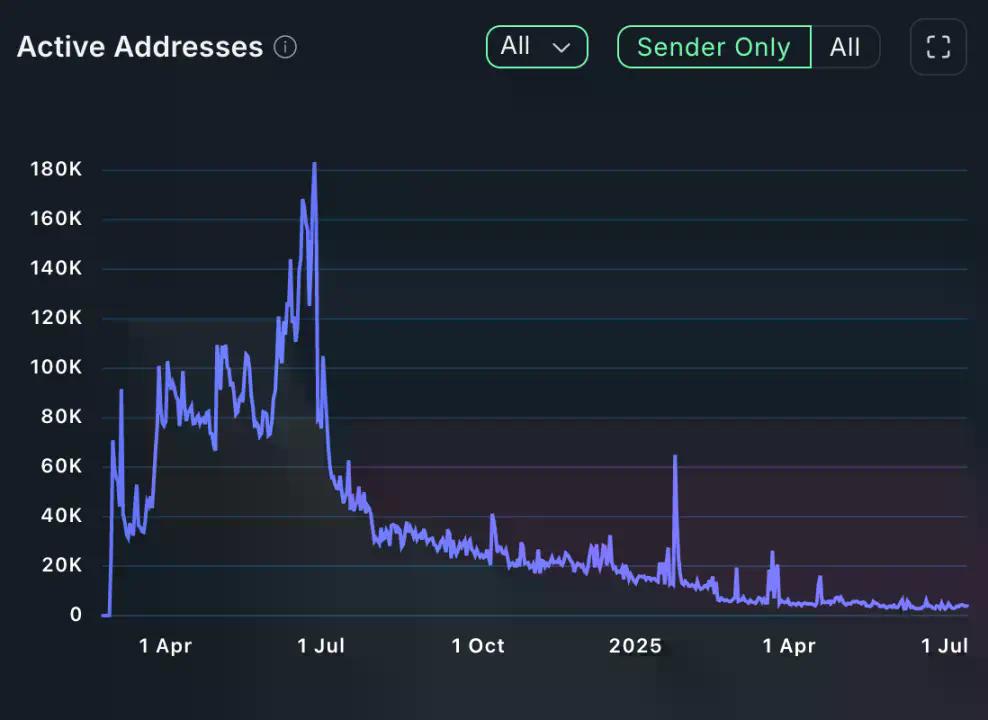The width and height of the screenshot is (988, 720).
Task: Click the 160K y-axis label
Action: coord(56,219)
